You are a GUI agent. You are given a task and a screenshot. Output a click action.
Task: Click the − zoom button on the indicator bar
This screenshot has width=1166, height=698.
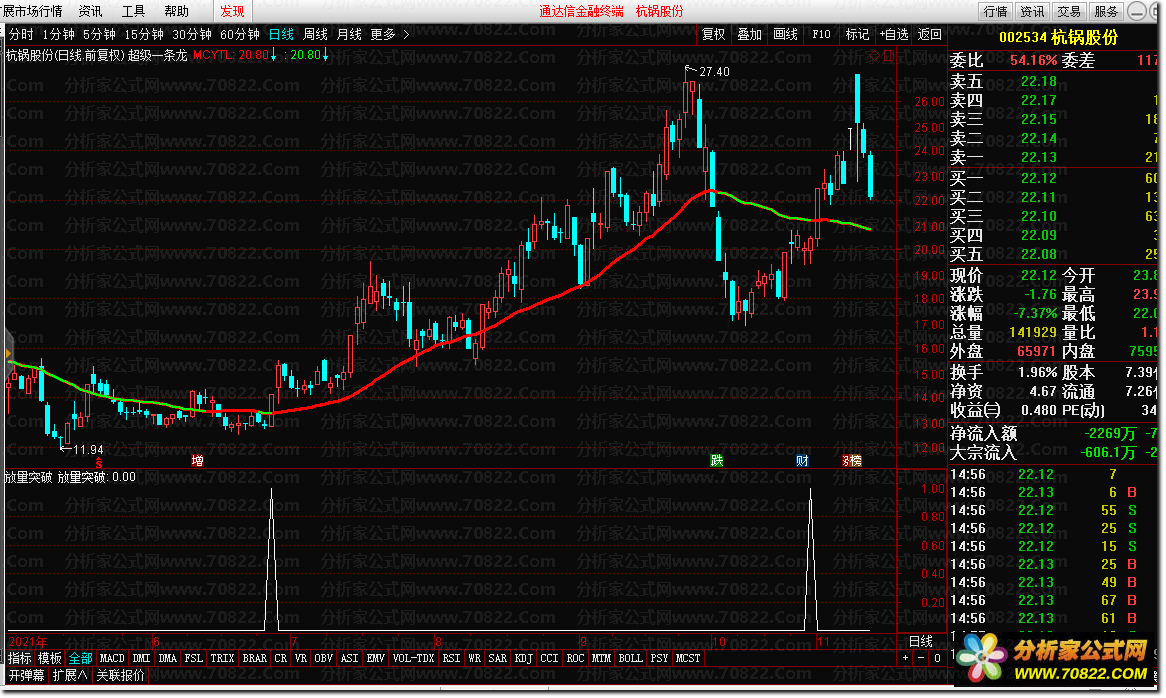[921, 658]
